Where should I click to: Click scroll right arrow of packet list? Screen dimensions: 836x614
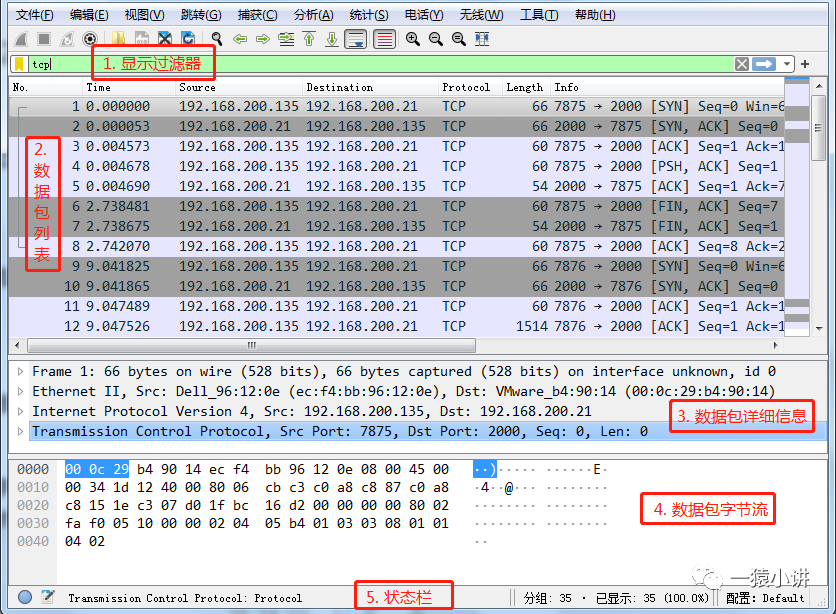(775, 345)
